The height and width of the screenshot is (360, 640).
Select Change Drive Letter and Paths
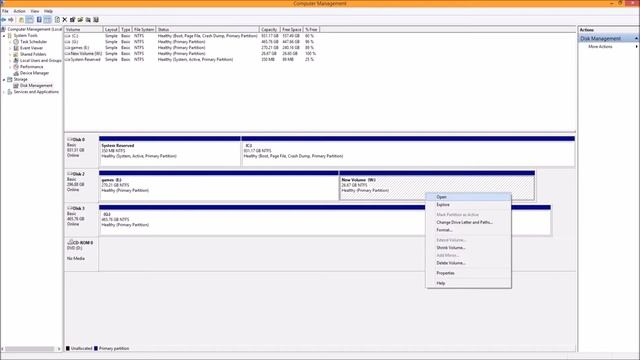pos(469,222)
